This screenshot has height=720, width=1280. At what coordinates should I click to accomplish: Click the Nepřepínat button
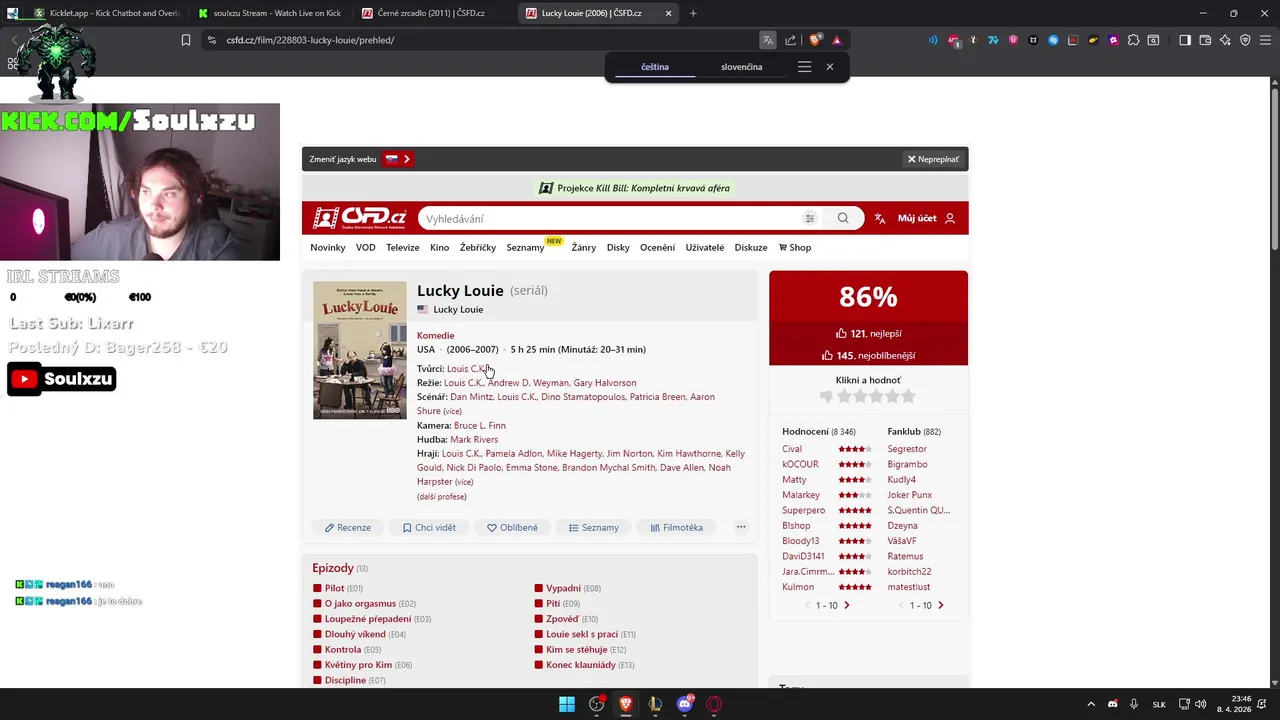[x=933, y=159]
